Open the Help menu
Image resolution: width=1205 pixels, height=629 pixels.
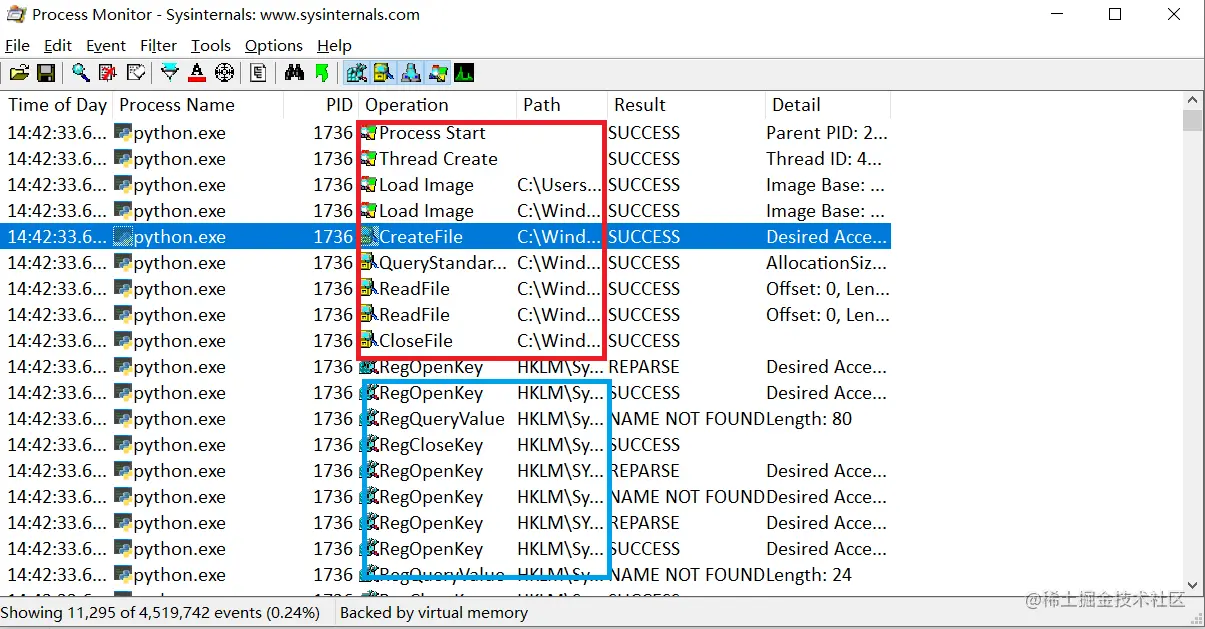click(334, 45)
